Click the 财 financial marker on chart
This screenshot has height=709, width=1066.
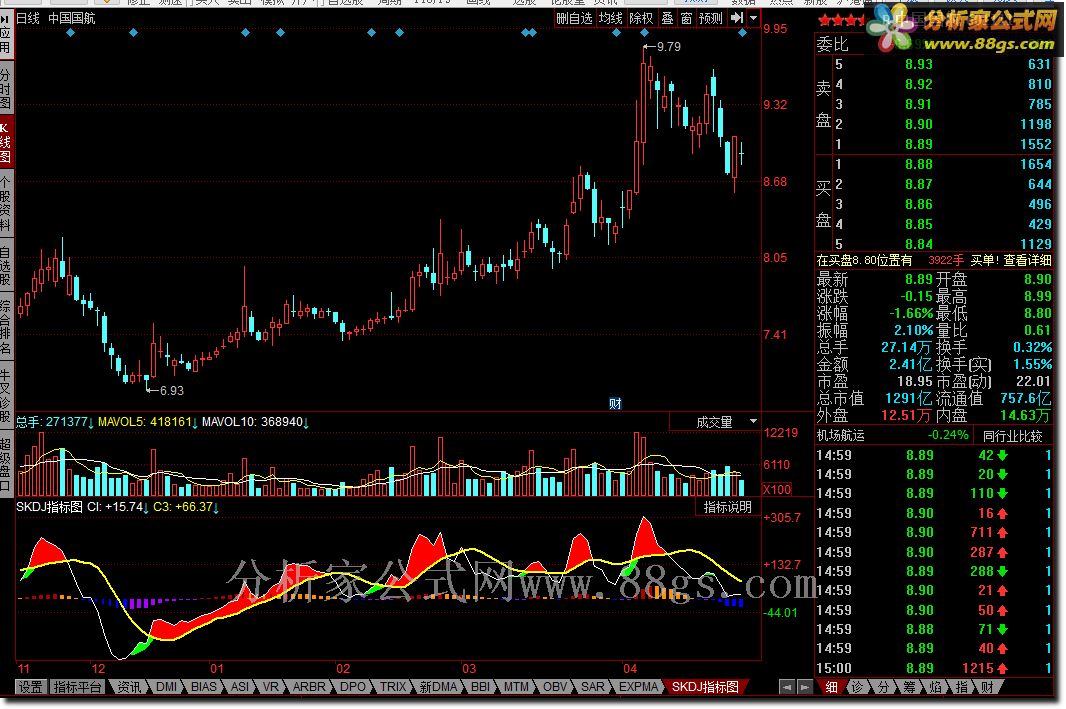pos(615,404)
